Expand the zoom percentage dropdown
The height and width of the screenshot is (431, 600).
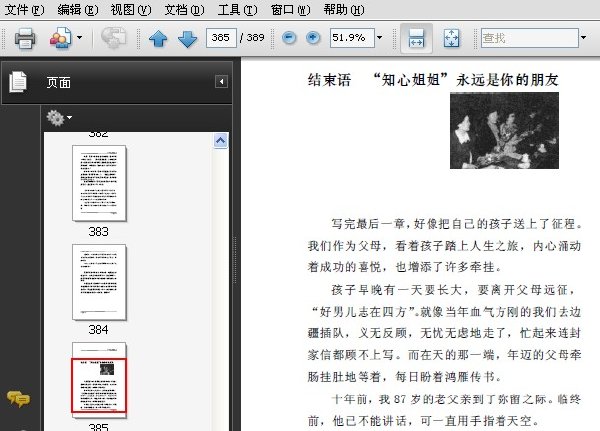(380, 38)
